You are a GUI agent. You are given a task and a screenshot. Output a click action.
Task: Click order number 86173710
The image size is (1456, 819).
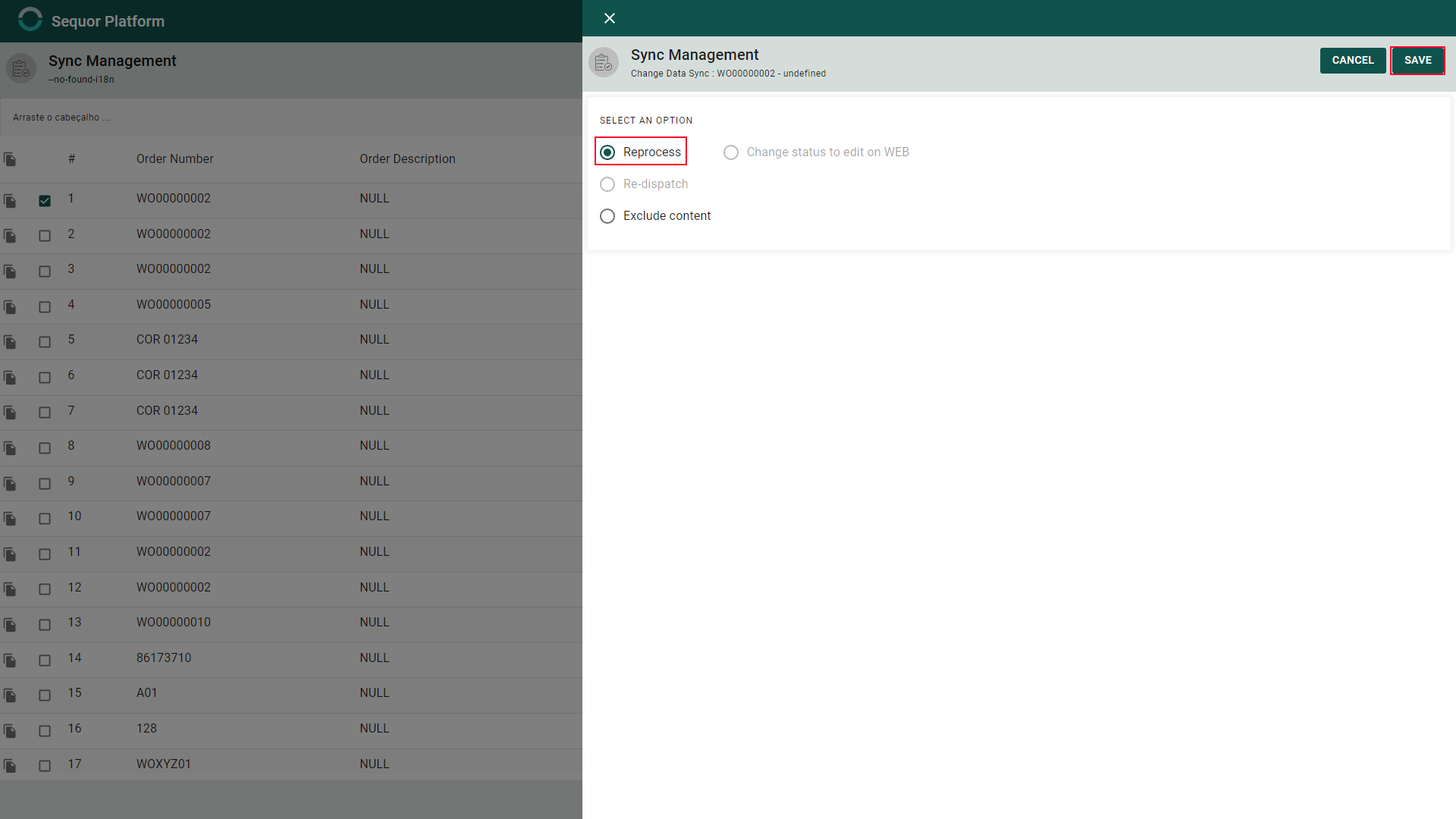[164, 657]
